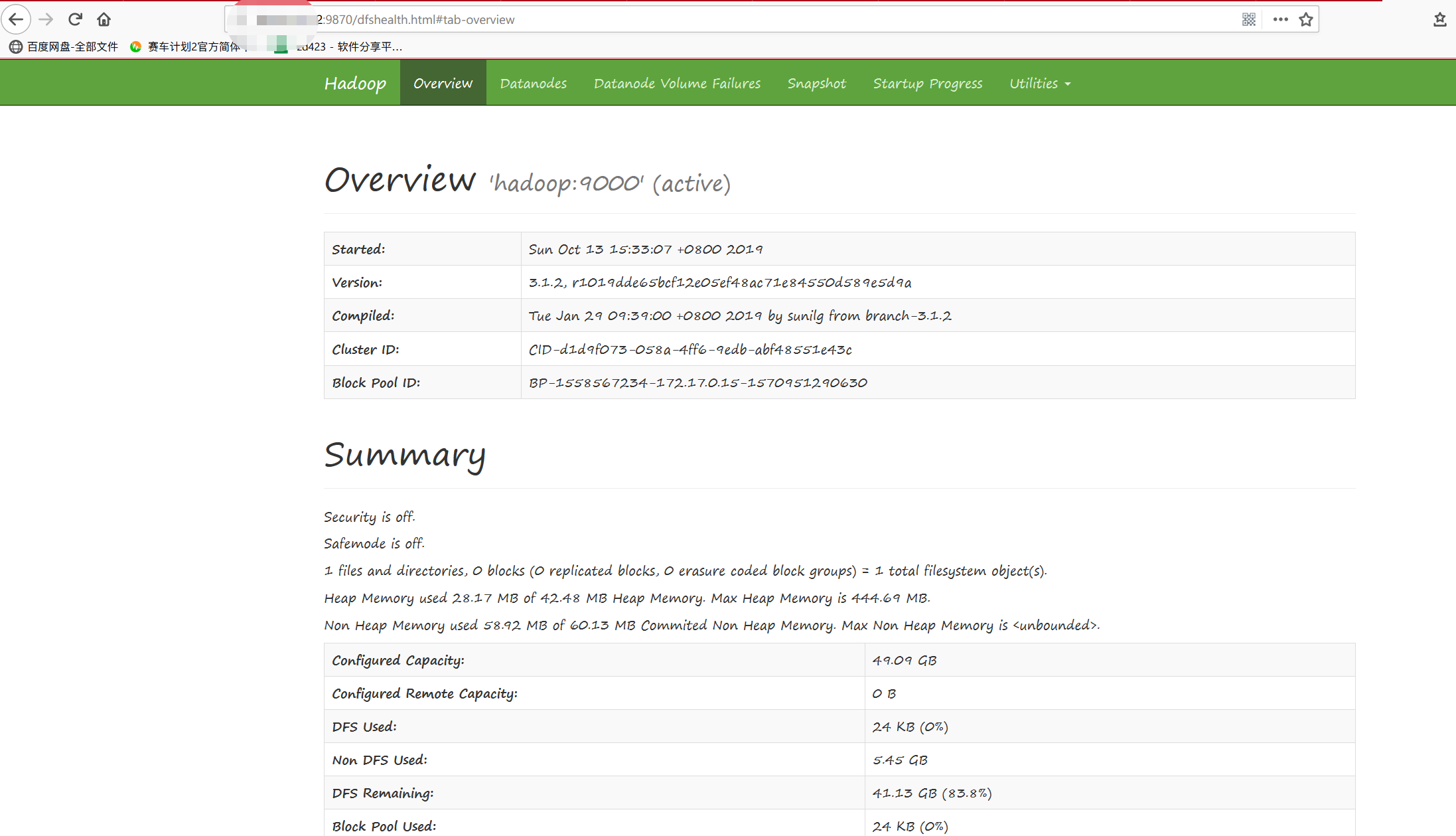The image size is (1456, 836).
Task: Click the Hadoop brand link
Action: 355,83
